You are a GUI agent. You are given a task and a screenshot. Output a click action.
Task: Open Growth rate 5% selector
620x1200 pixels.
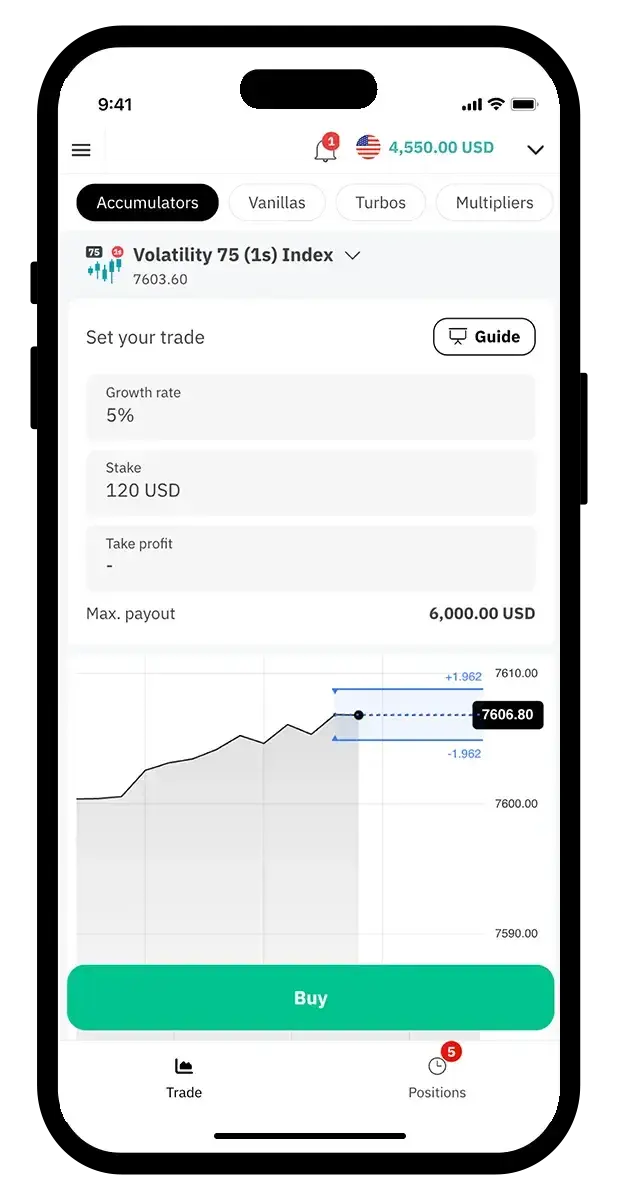click(310, 405)
